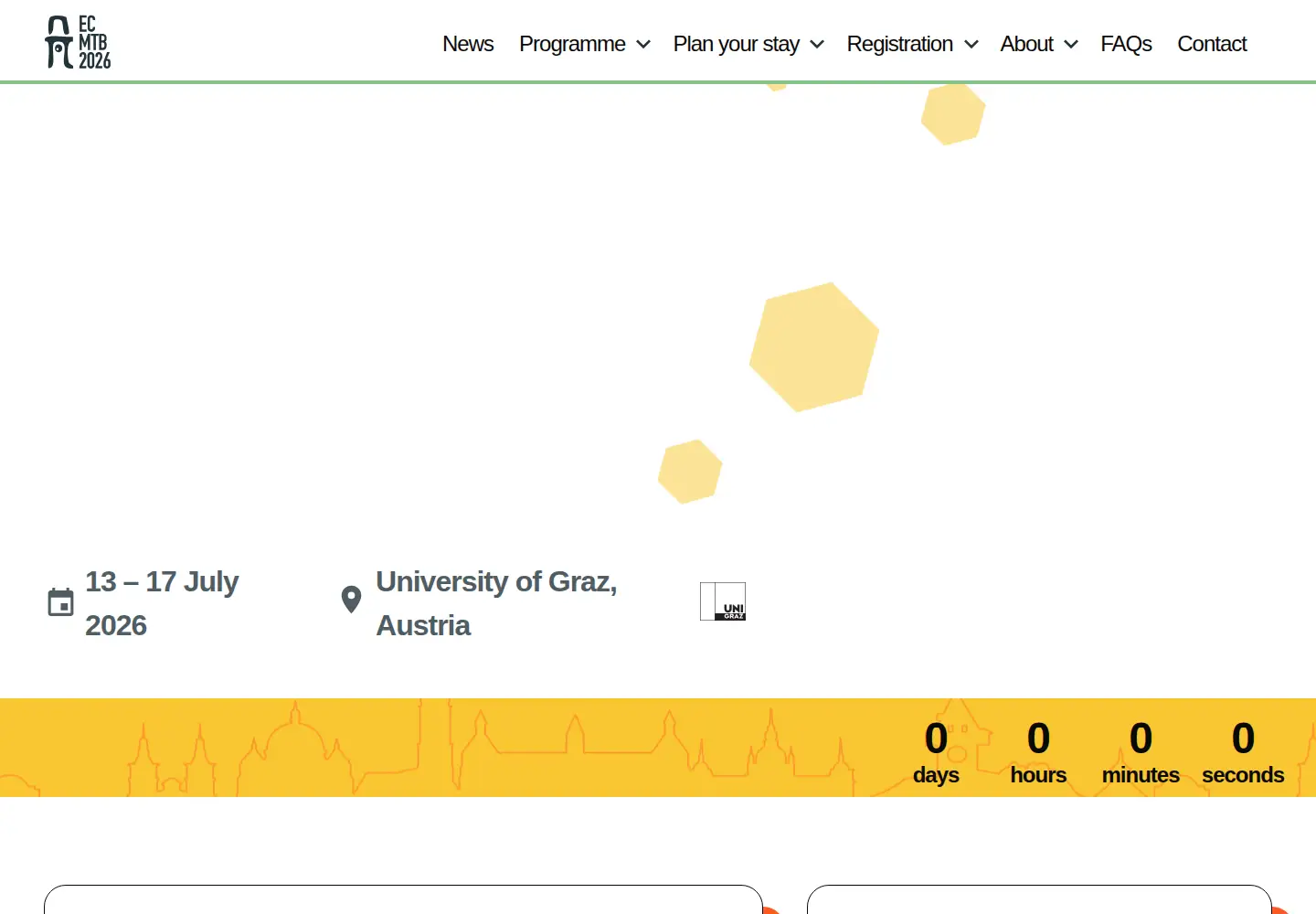Go to the Contact page
Viewport: 1316px width, 914px height.
tap(1212, 44)
